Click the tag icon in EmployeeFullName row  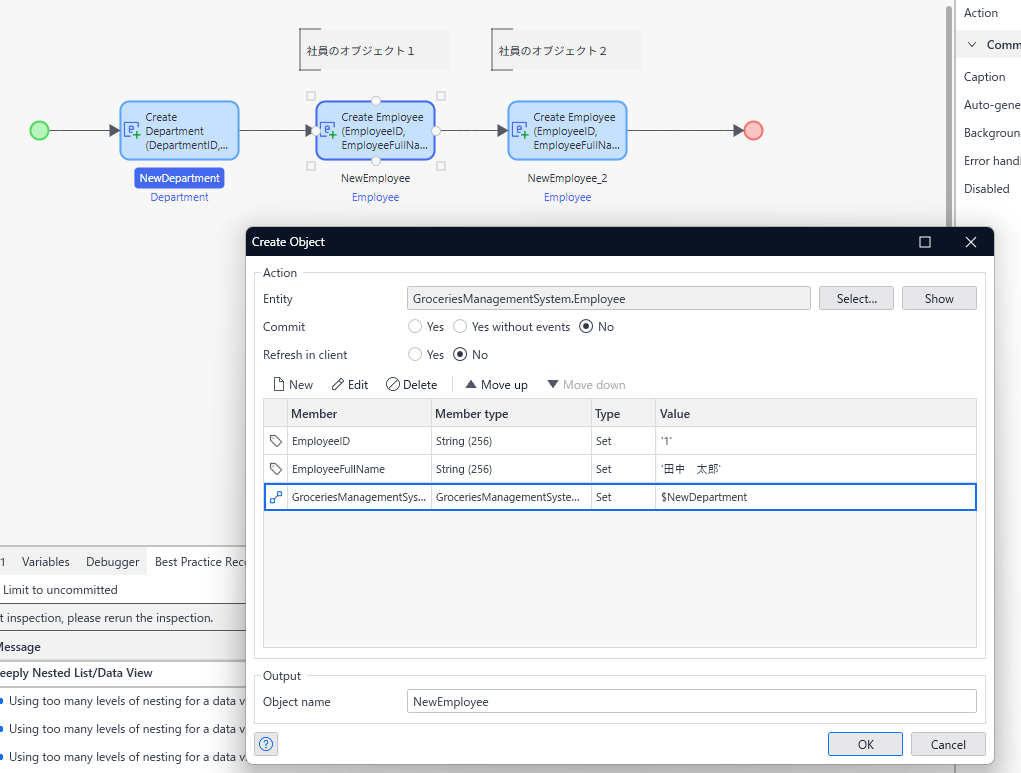275,469
